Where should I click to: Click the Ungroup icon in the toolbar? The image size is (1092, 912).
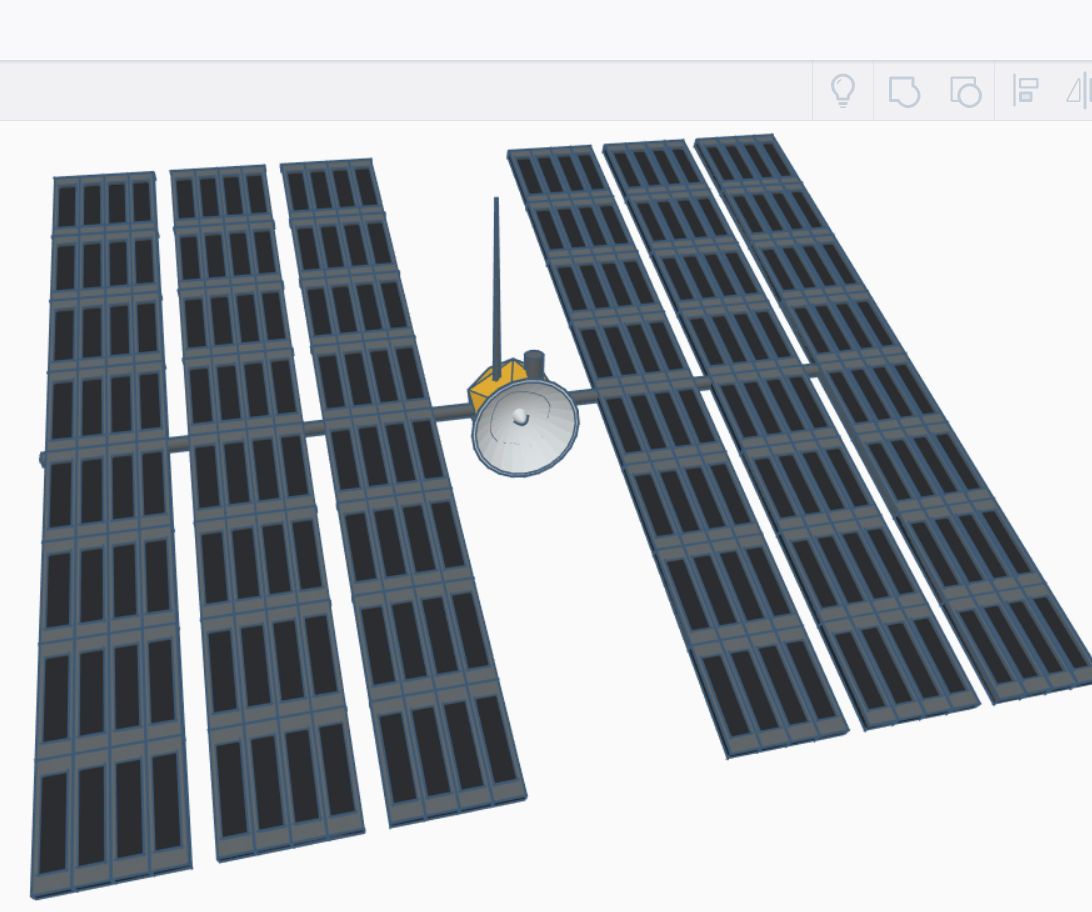coord(963,91)
